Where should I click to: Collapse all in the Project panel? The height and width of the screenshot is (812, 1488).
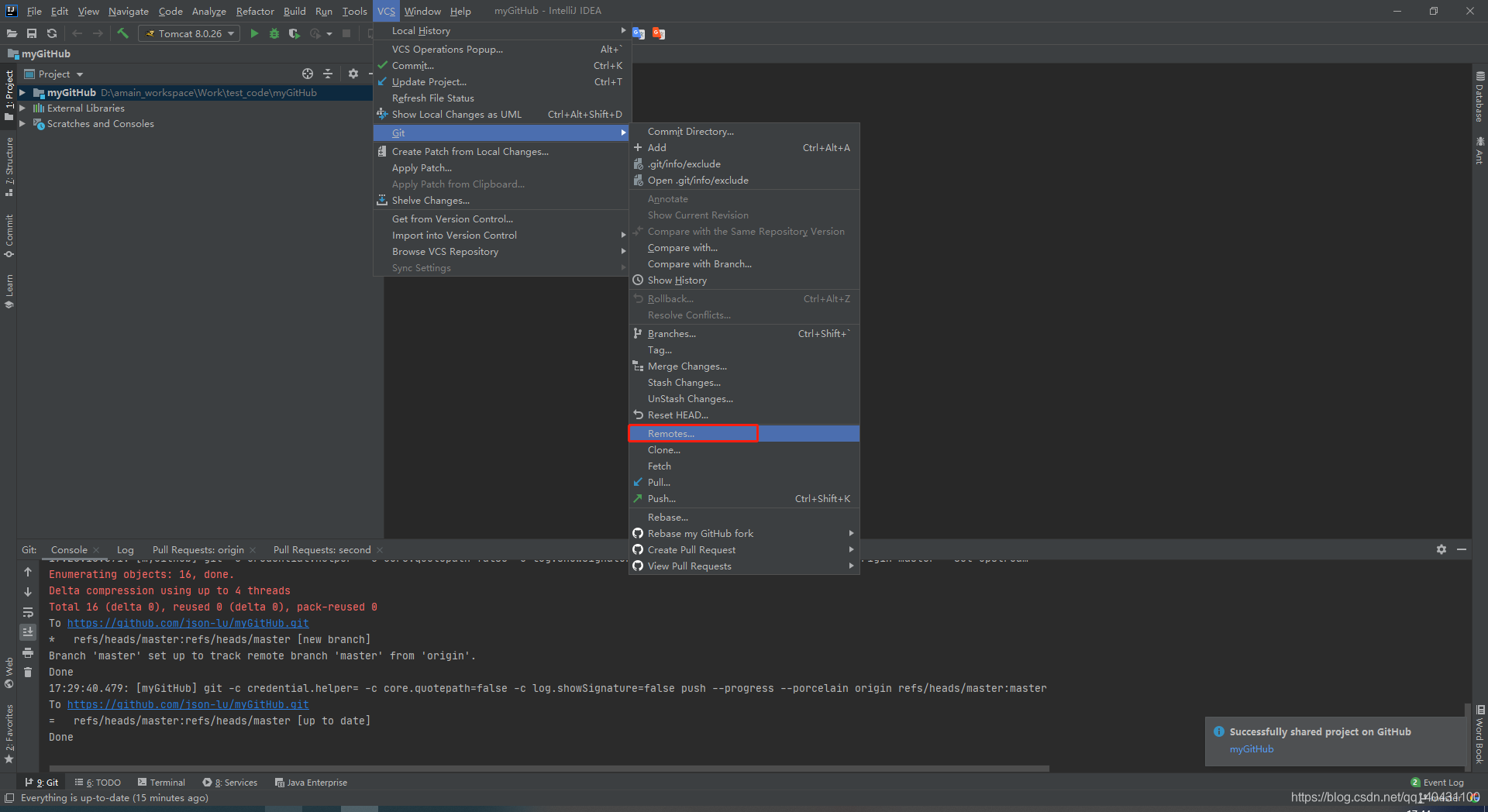tap(328, 74)
